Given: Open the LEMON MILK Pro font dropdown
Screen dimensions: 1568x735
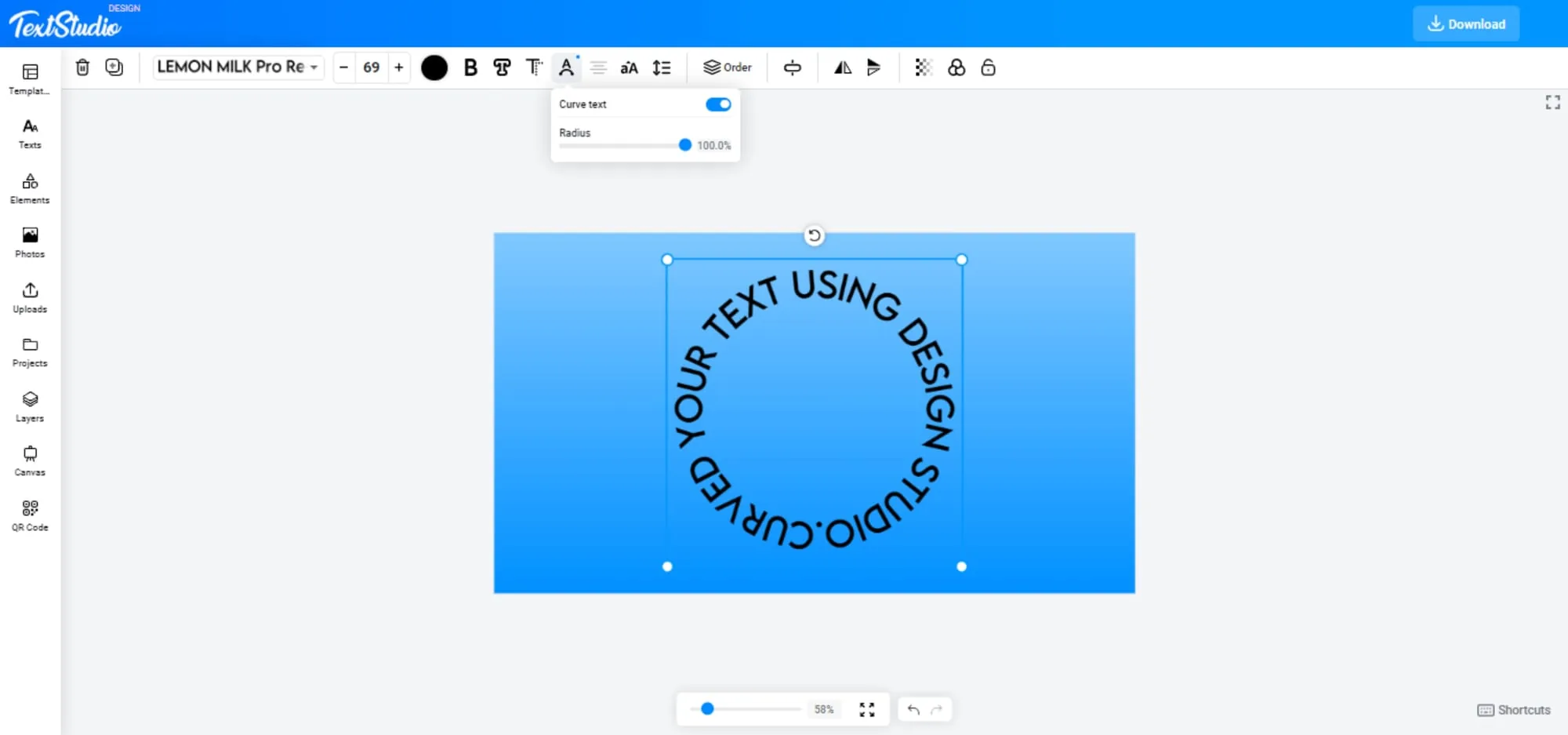Looking at the screenshot, I should [x=238, y=67].
